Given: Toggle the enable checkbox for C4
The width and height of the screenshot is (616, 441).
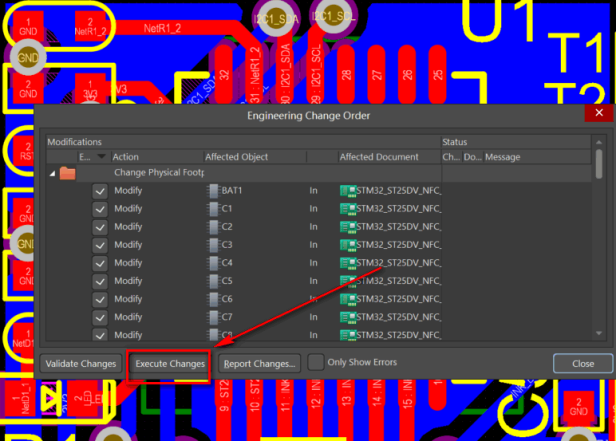Looking at the screenshot, I should click(100, 263).
